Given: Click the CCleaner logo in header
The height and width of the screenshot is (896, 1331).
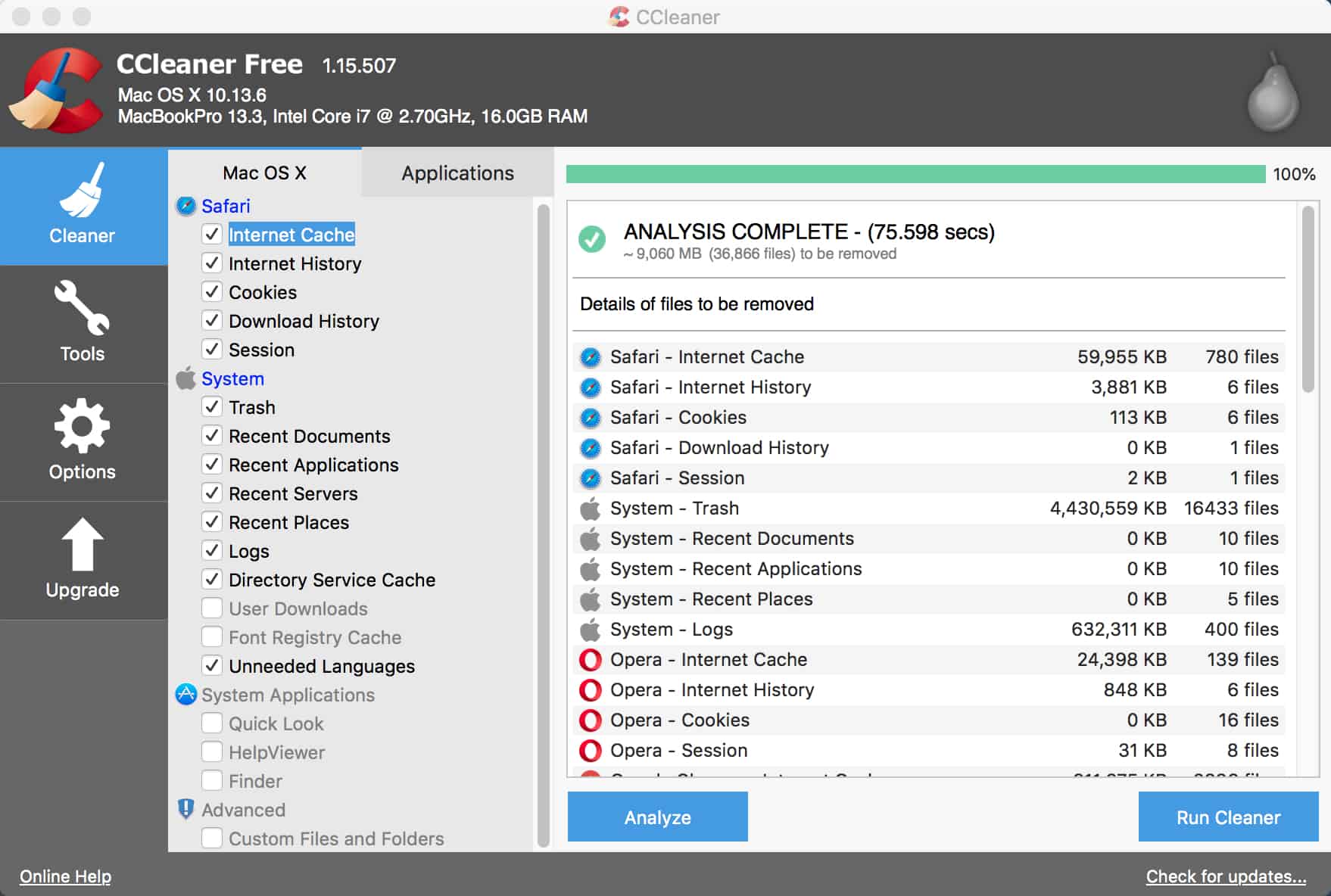Looking at the screenshot, I should point(56,90).
